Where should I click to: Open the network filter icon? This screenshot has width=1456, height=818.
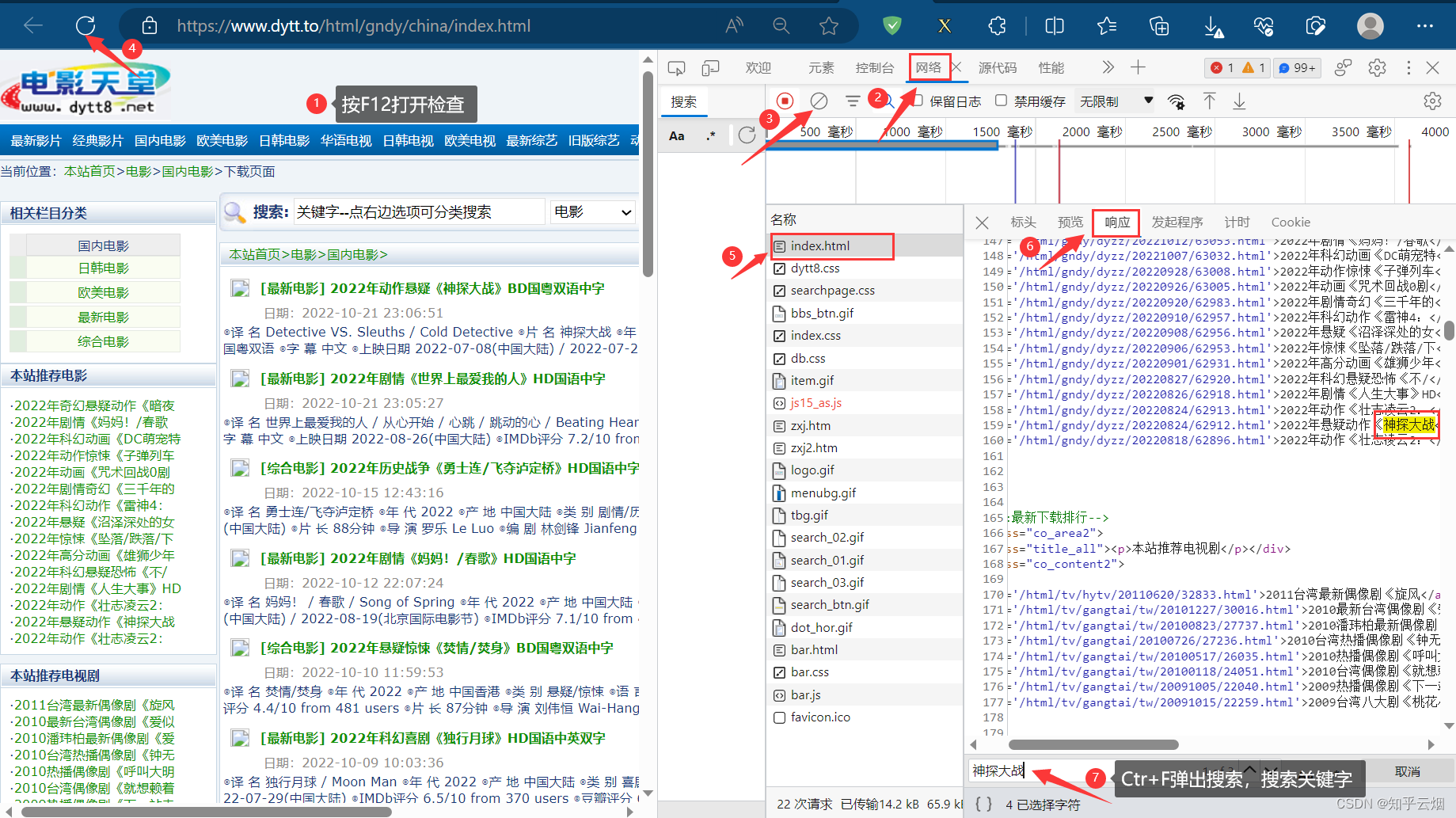(853, 101)
